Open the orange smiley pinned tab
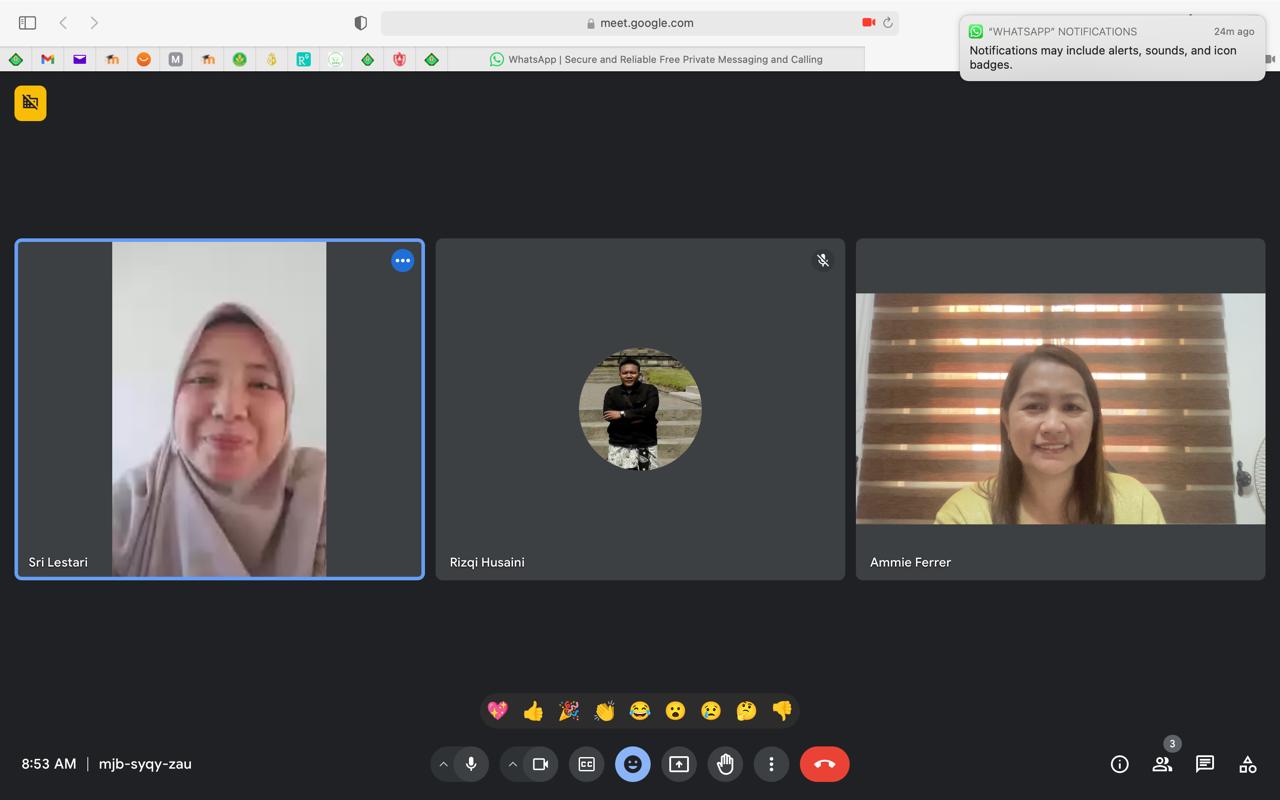1280x800 pixels. [144, 59]
